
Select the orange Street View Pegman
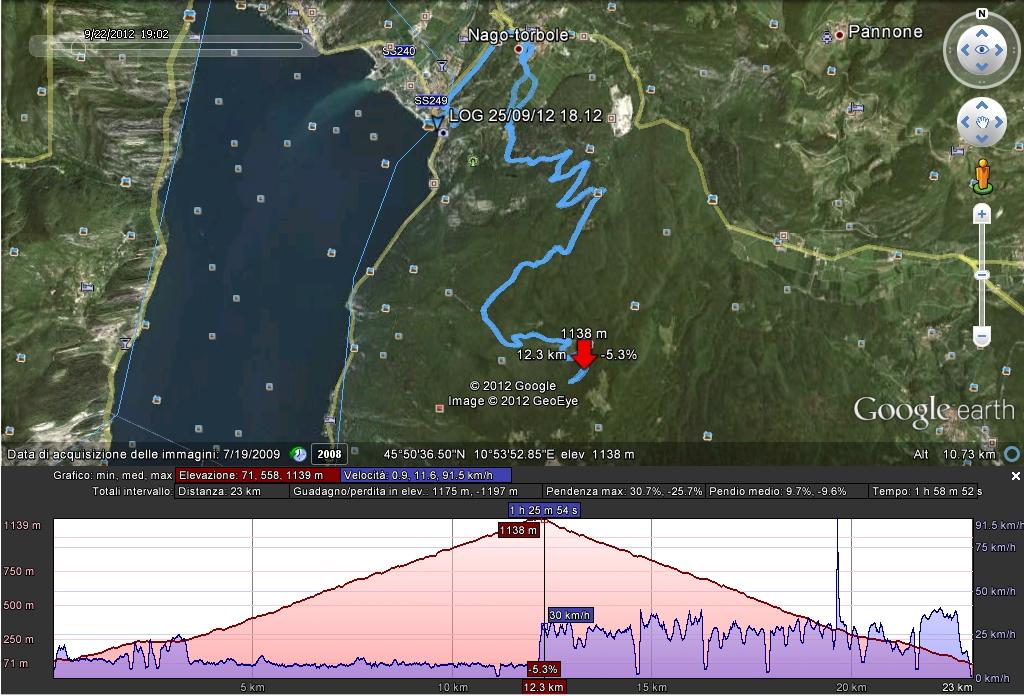click(x=983, y=173)
